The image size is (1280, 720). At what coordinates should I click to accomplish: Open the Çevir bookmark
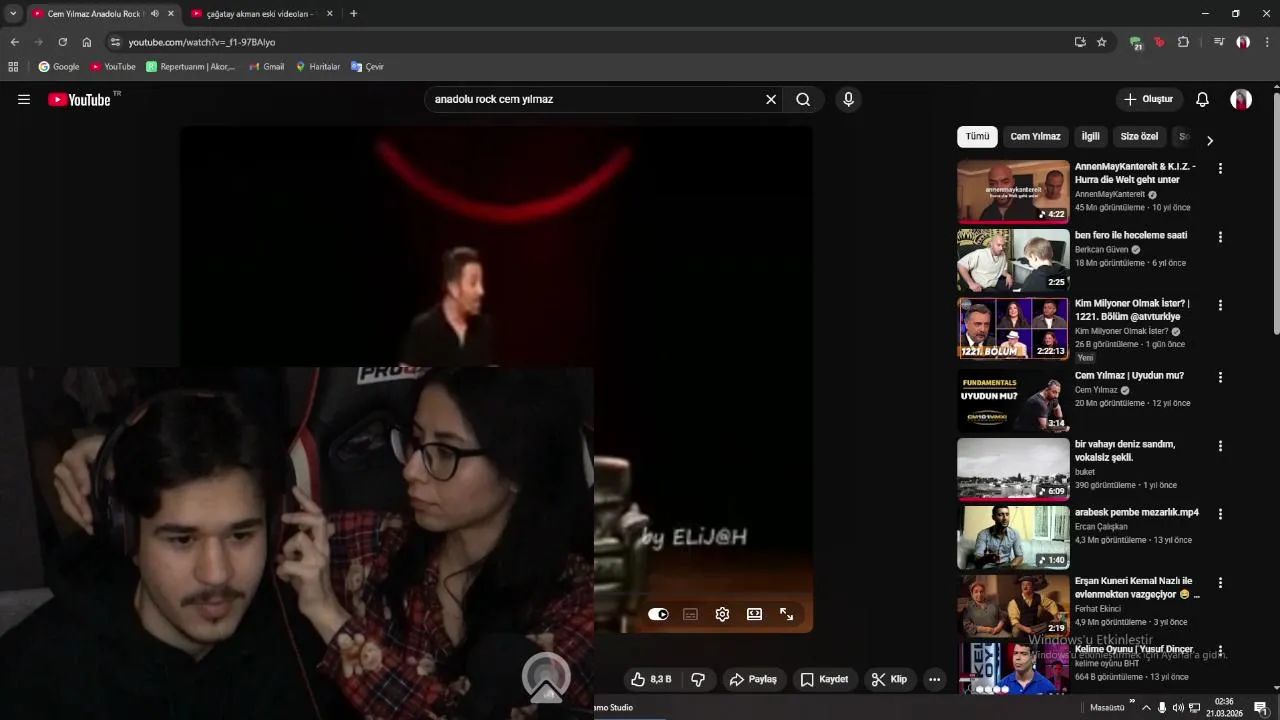367,67
